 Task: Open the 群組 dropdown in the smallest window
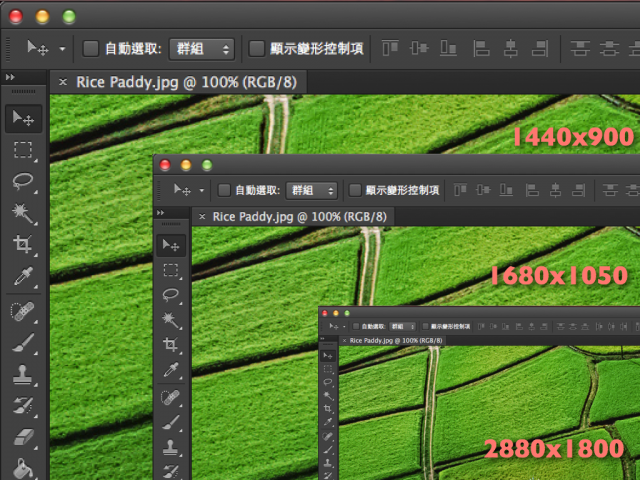pos(402,327)
